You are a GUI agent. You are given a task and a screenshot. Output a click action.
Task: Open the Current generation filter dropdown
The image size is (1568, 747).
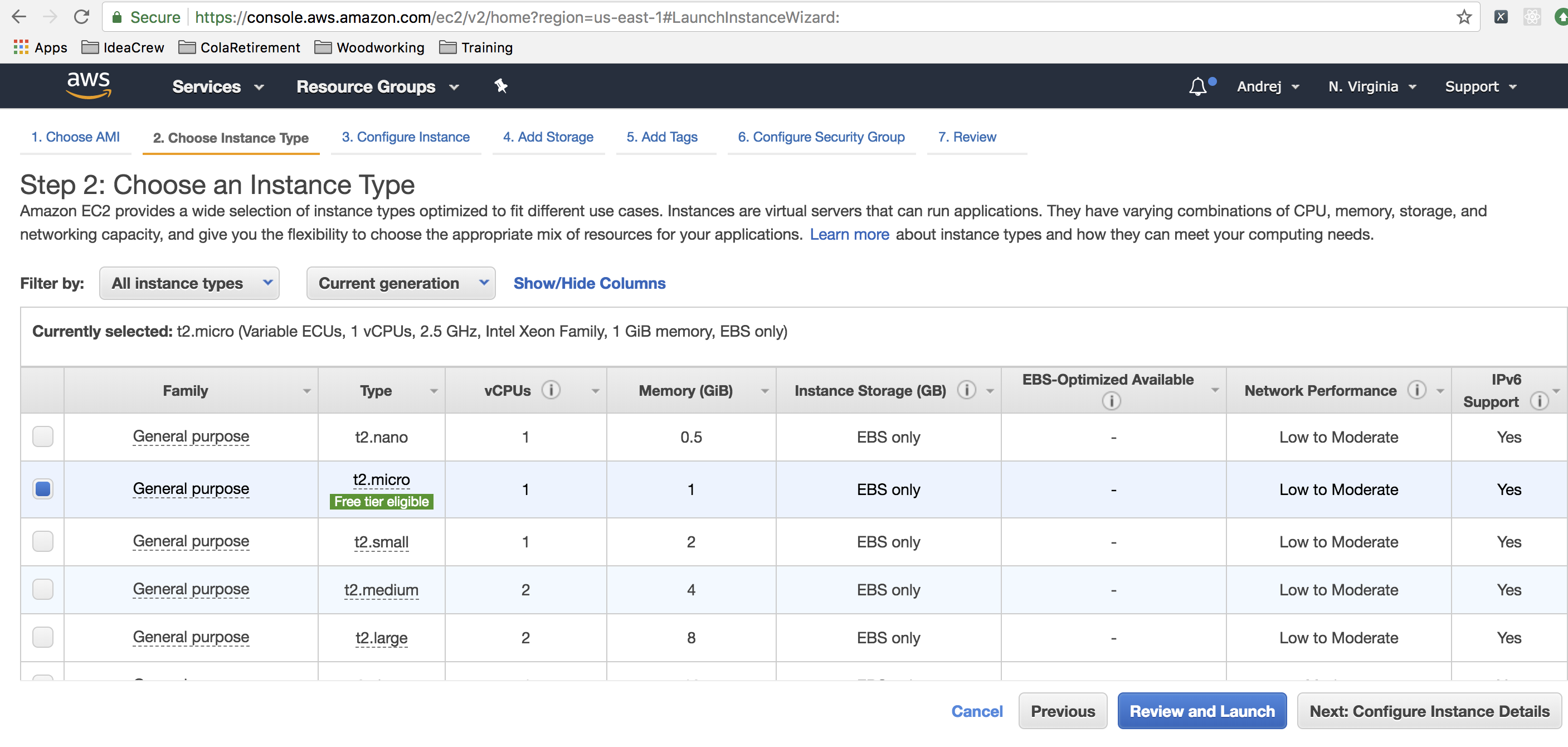pos(401,283)
